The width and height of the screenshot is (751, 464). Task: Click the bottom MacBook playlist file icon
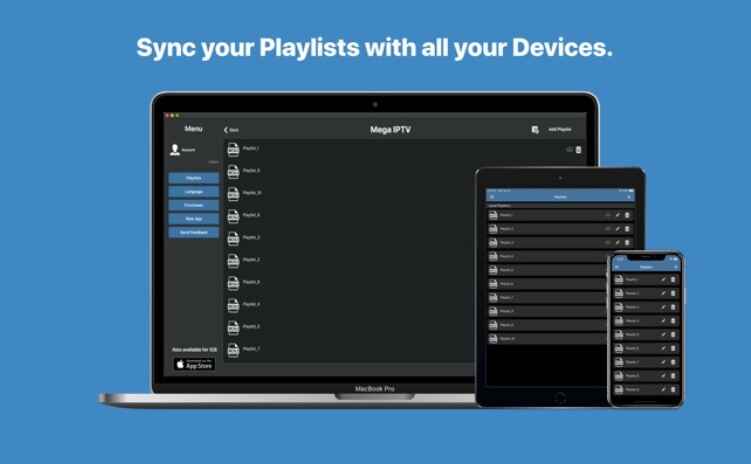click(233, 350)
